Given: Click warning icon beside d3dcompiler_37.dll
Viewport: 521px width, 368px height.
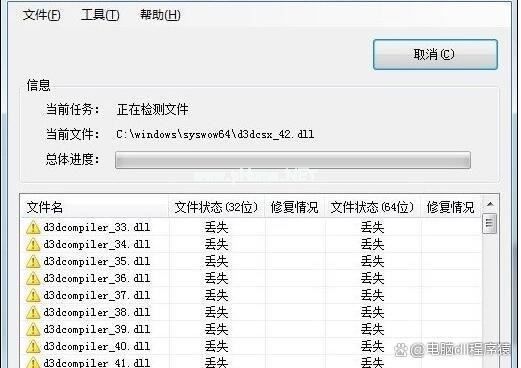Looking at the screenshot, I should pos(33,296).
